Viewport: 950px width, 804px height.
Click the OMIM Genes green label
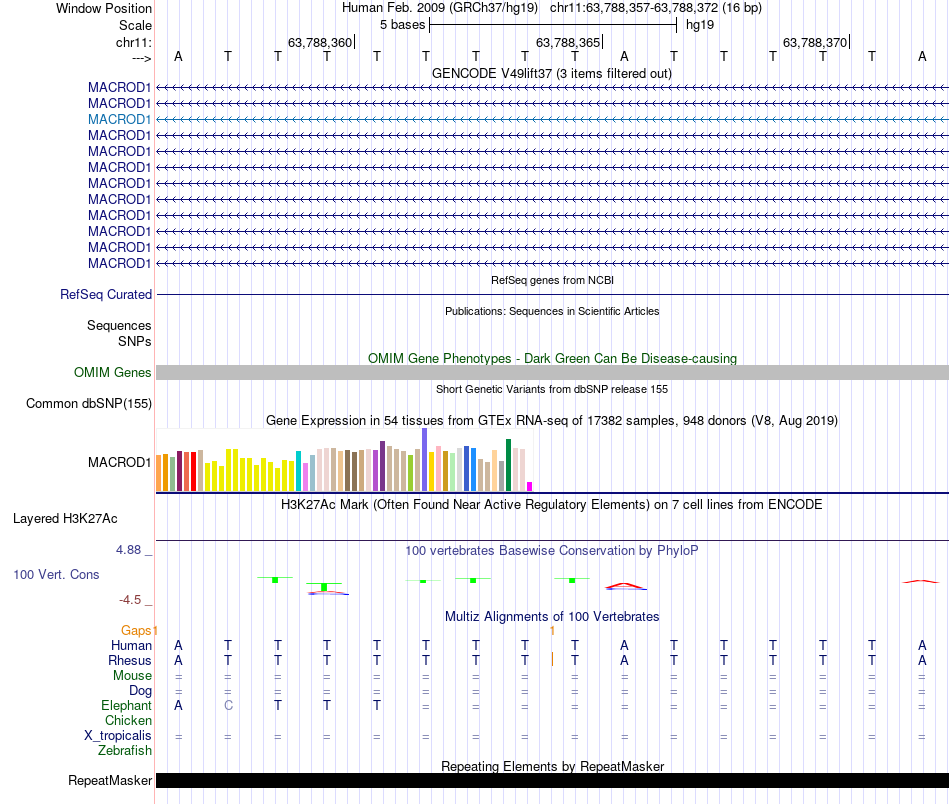(113, 373)
